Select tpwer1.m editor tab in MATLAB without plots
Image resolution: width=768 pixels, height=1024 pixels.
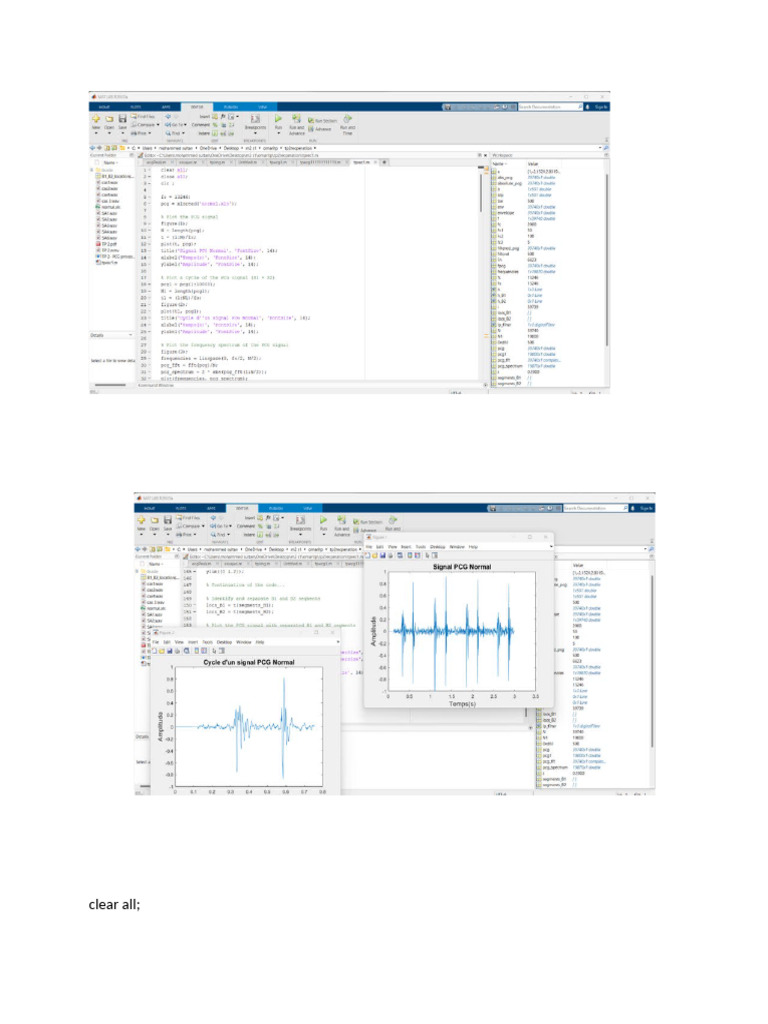click(x=363, y=162)
